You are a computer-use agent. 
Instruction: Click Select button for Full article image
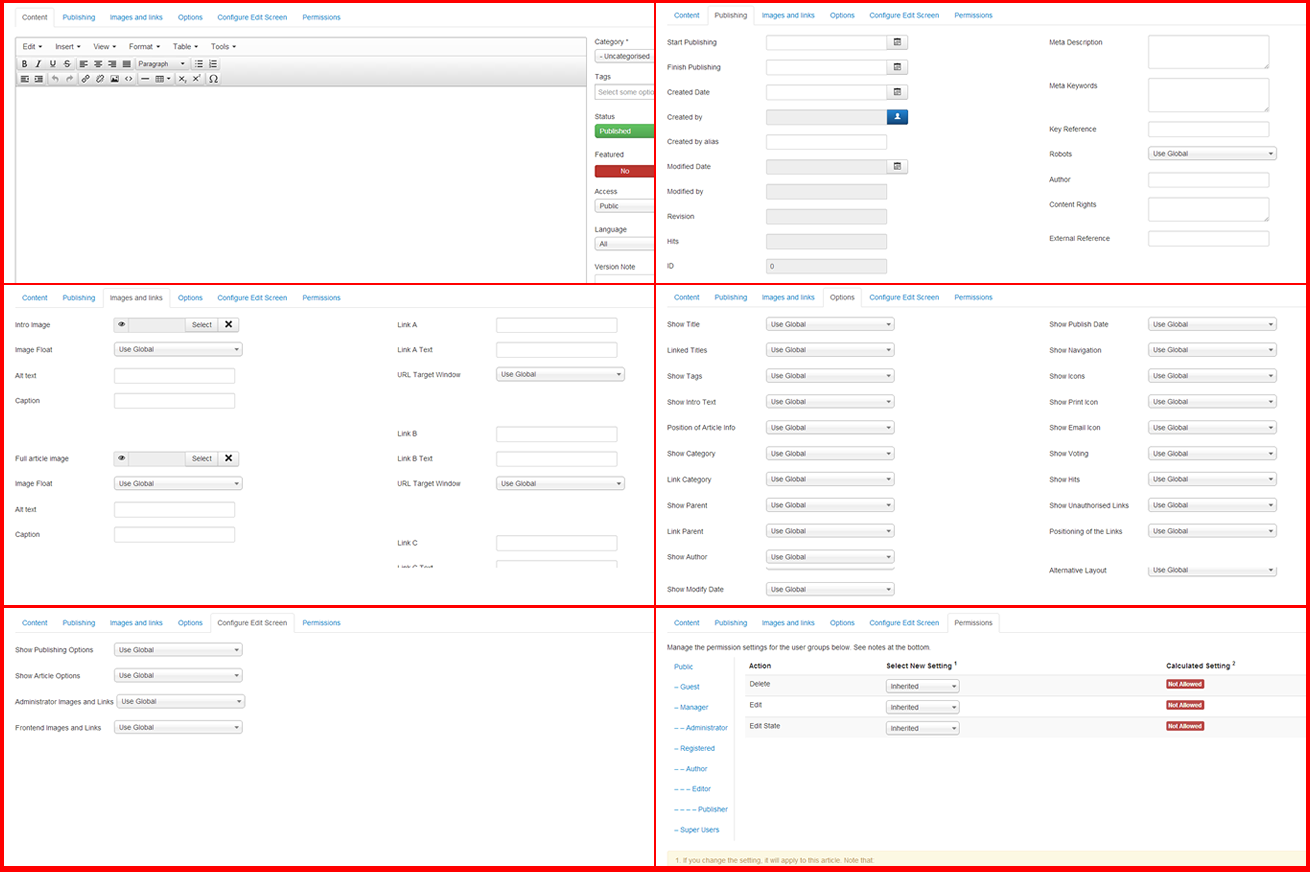pos(202,459)
